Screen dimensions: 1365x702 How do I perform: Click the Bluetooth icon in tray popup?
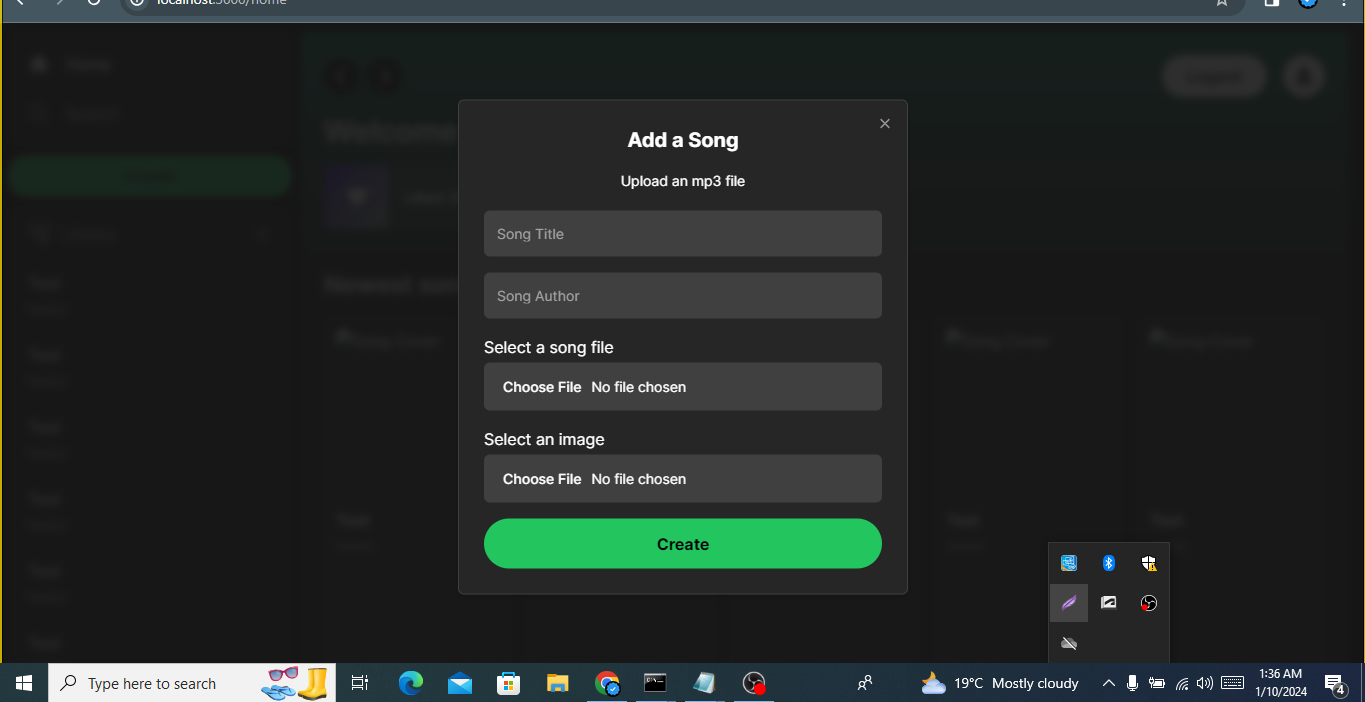(x=1108, y=563)
